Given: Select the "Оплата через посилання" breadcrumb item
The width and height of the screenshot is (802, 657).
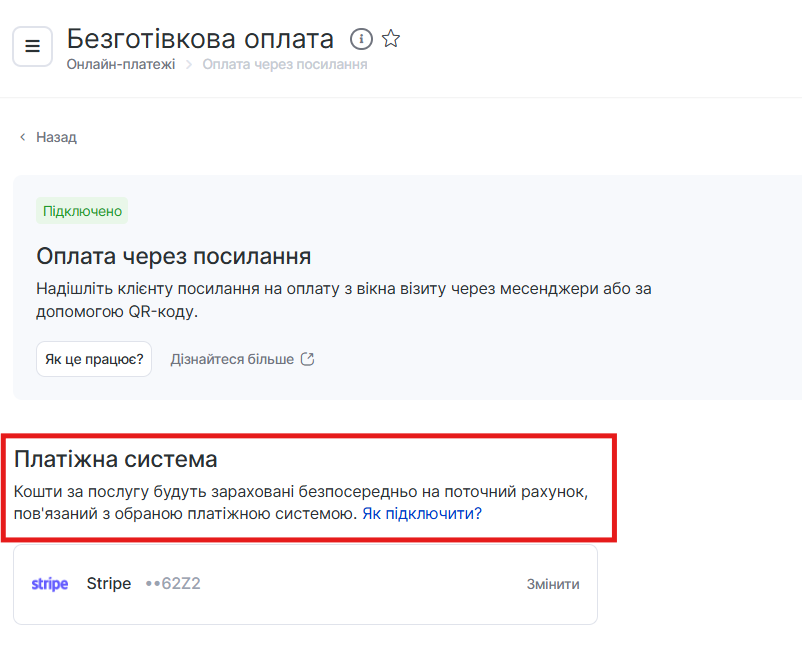Looking at the screenshot, I should (x=284, y=65).
